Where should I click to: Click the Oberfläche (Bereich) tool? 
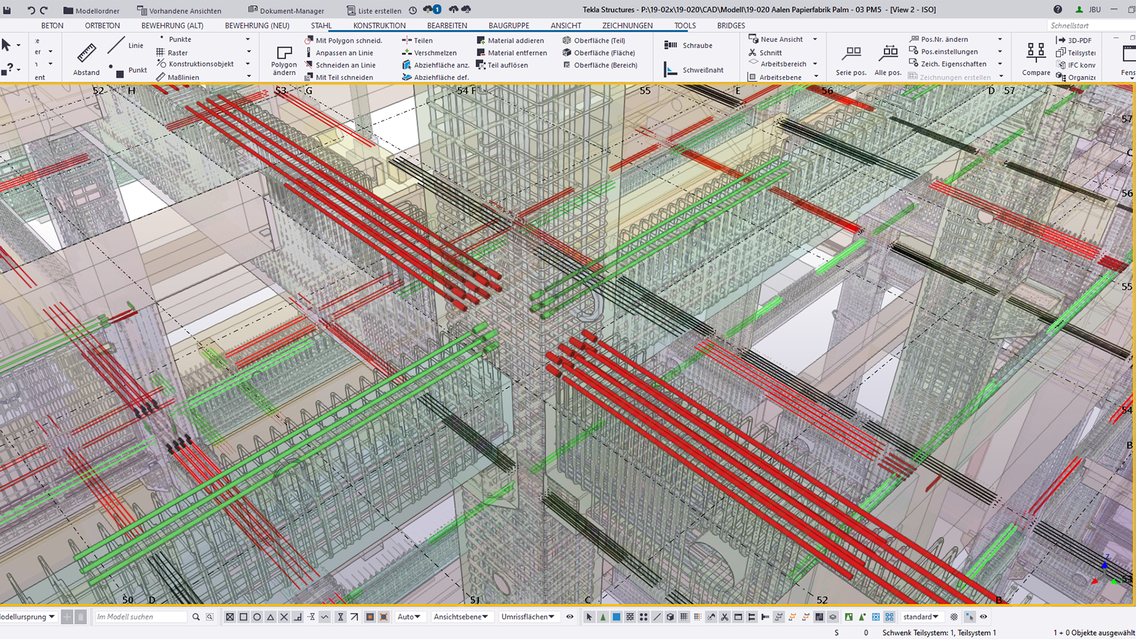(x=600, y=65)
